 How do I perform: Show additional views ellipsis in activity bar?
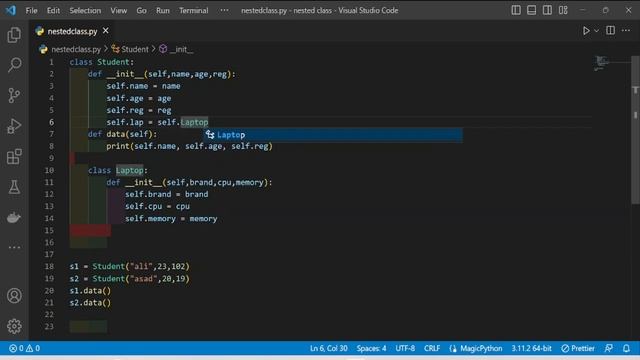pos(14,247)
